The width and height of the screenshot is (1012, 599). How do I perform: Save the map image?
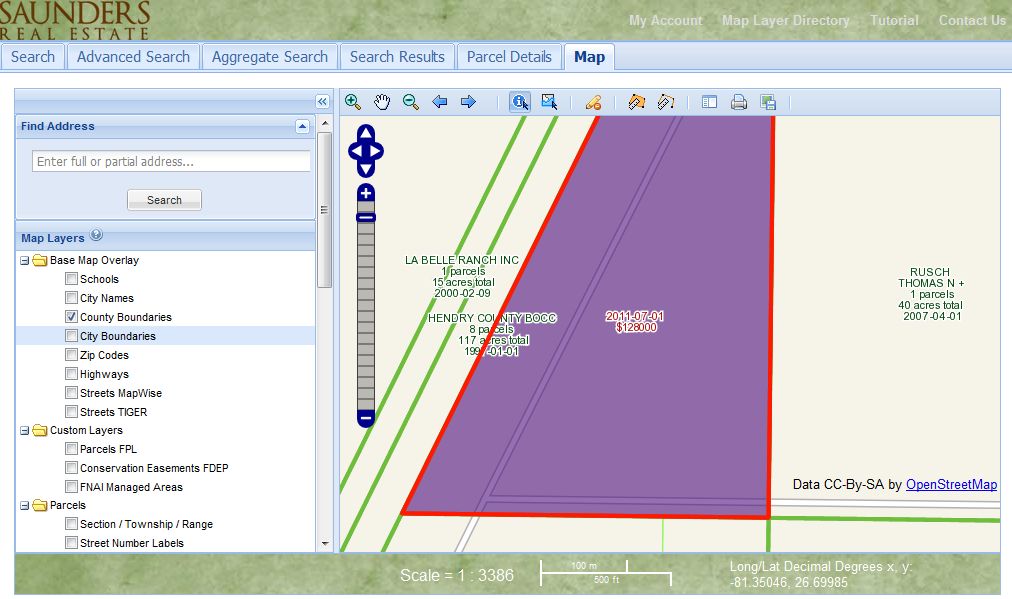coord(768,101)
